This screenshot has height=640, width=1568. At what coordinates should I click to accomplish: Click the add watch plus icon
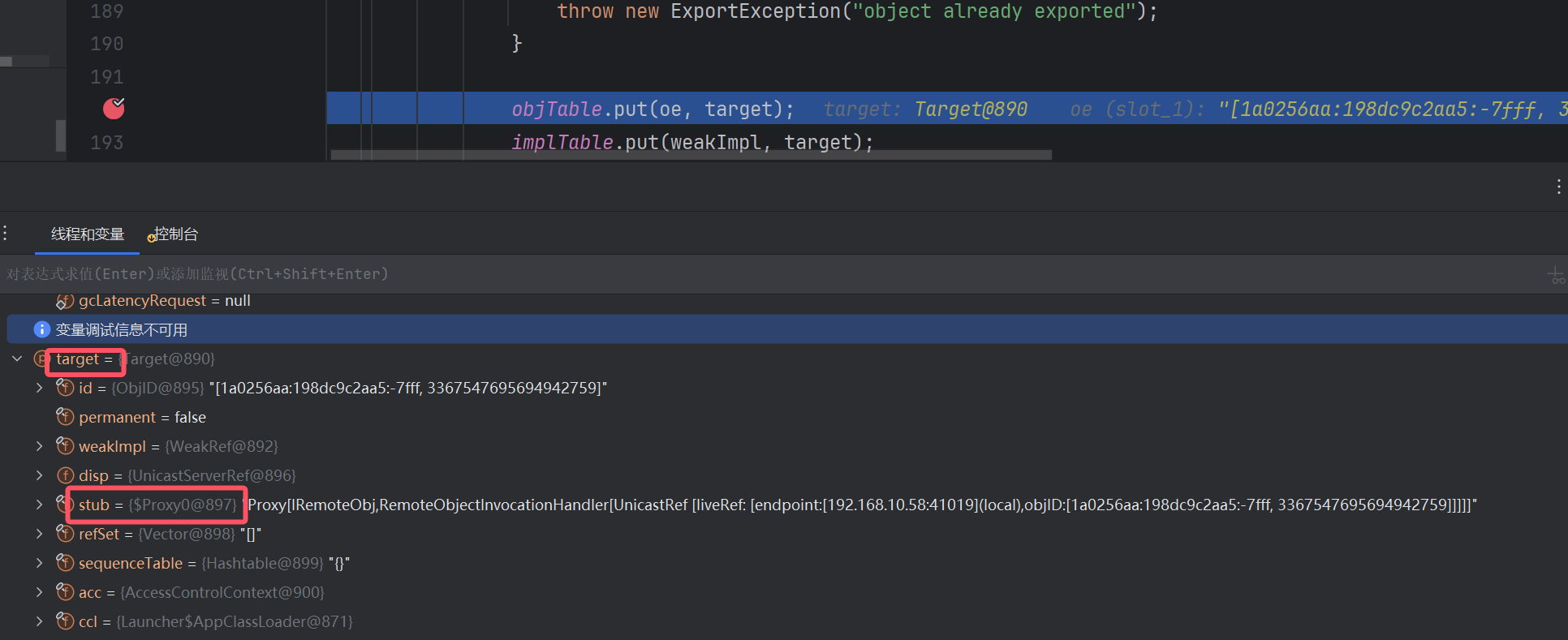click(1555, 275)
